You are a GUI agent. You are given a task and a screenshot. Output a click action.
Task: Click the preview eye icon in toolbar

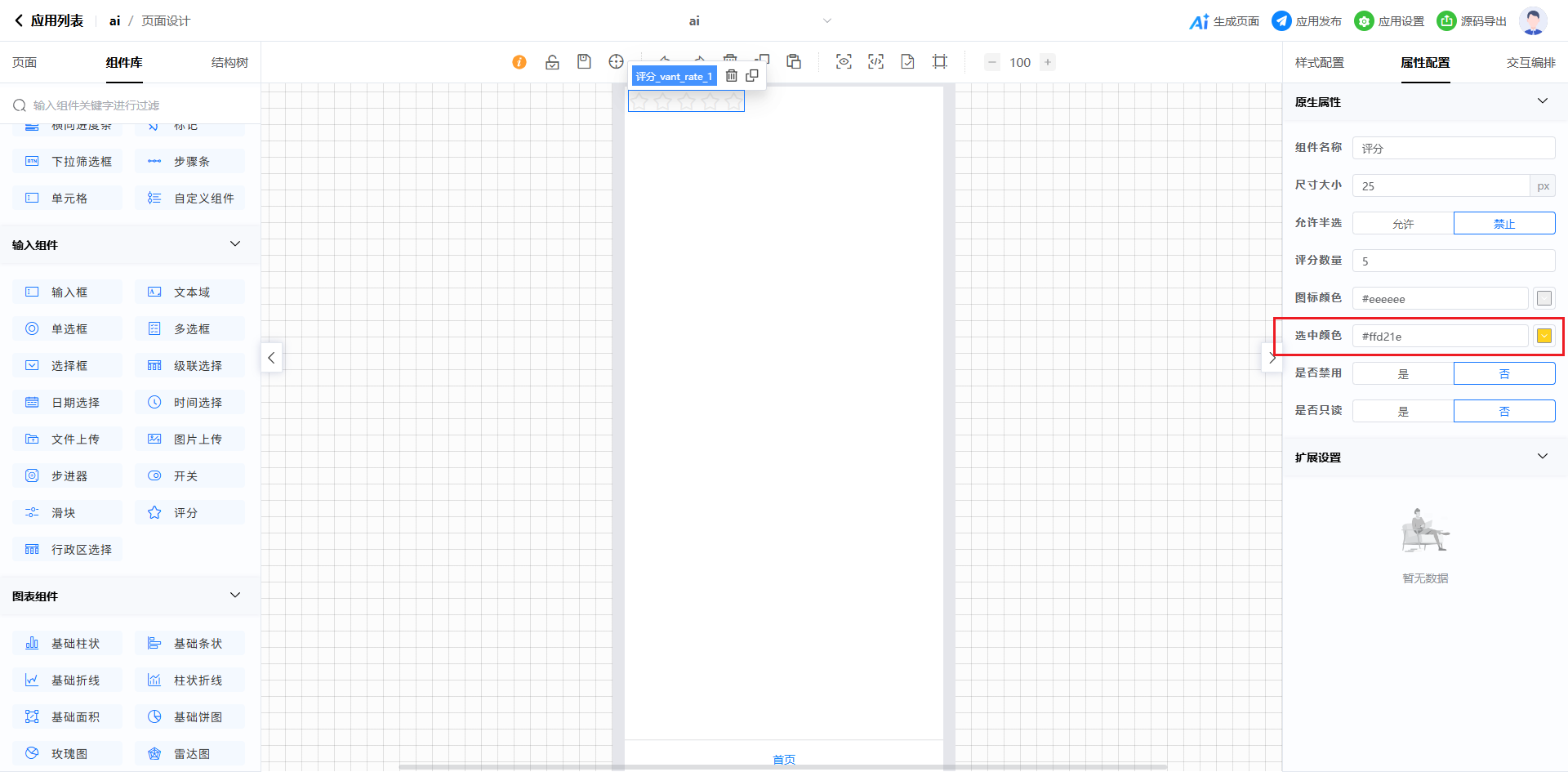click(x=844, y=62)
